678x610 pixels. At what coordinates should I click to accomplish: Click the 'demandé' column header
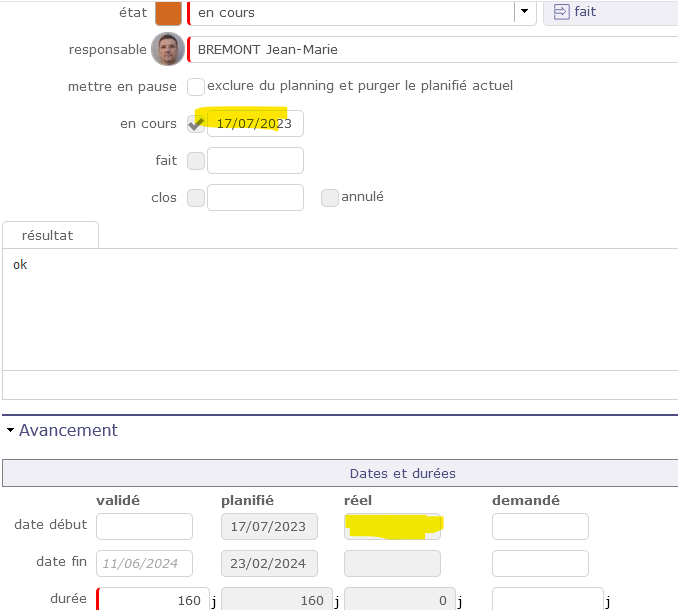pyautogui.click(x=526, y=500)
